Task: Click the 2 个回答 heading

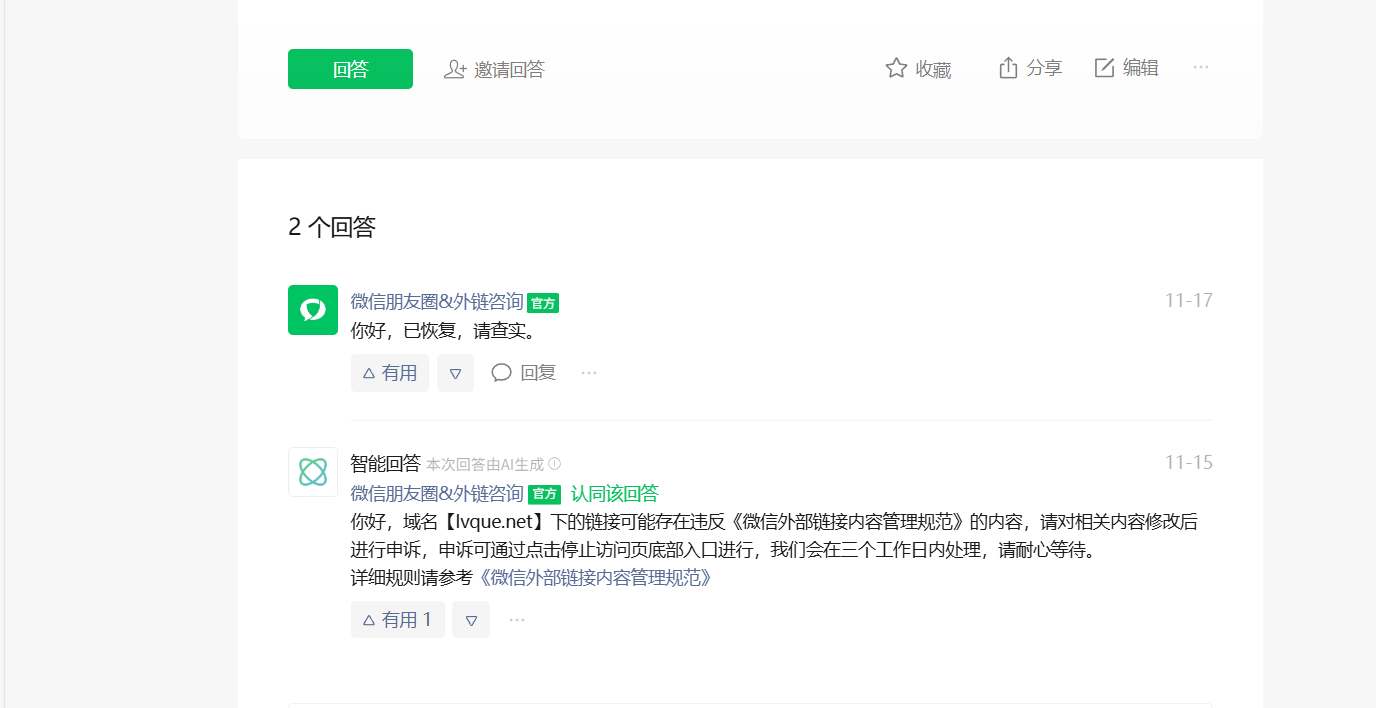Action: tap(332, 227)
